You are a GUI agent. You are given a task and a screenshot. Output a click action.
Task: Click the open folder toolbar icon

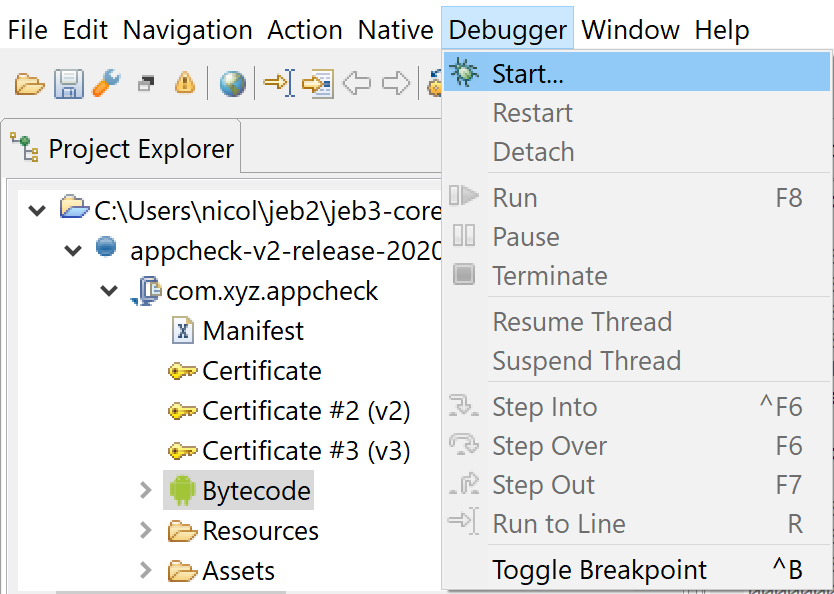(x=29, y=84)
